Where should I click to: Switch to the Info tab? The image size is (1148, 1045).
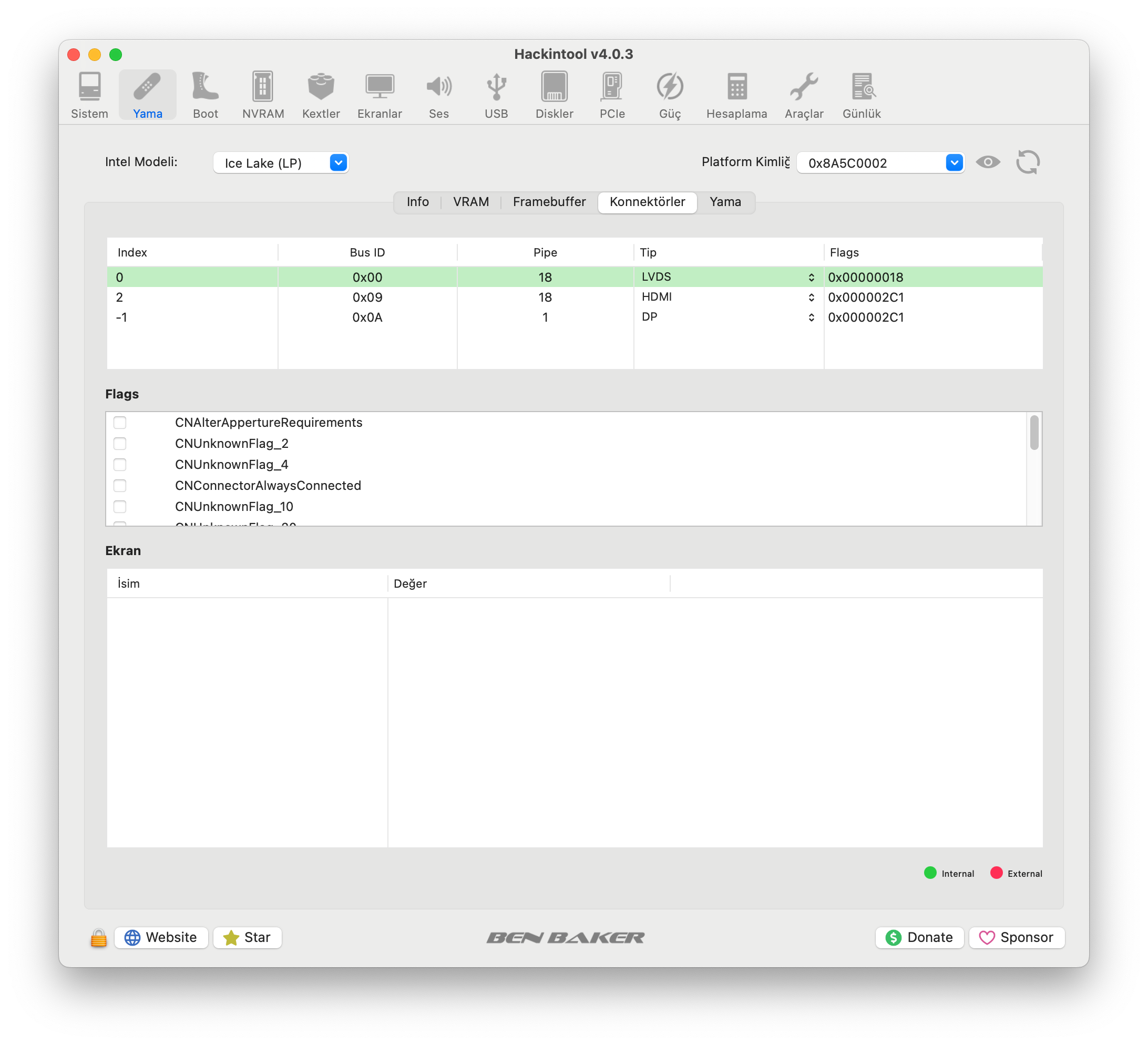coord(417,202)
